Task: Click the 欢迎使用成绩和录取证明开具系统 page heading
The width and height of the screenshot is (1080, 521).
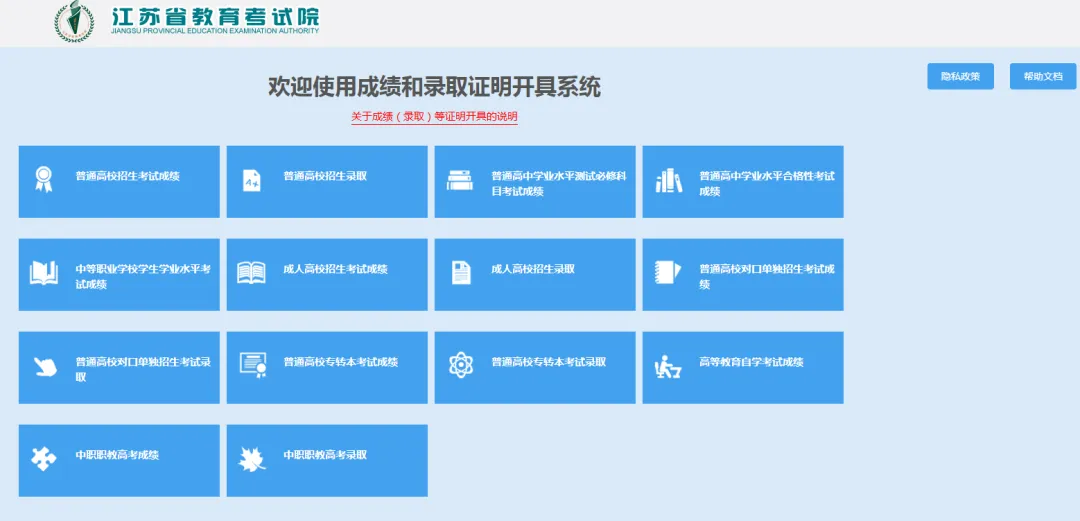Action: coord(434,87)
